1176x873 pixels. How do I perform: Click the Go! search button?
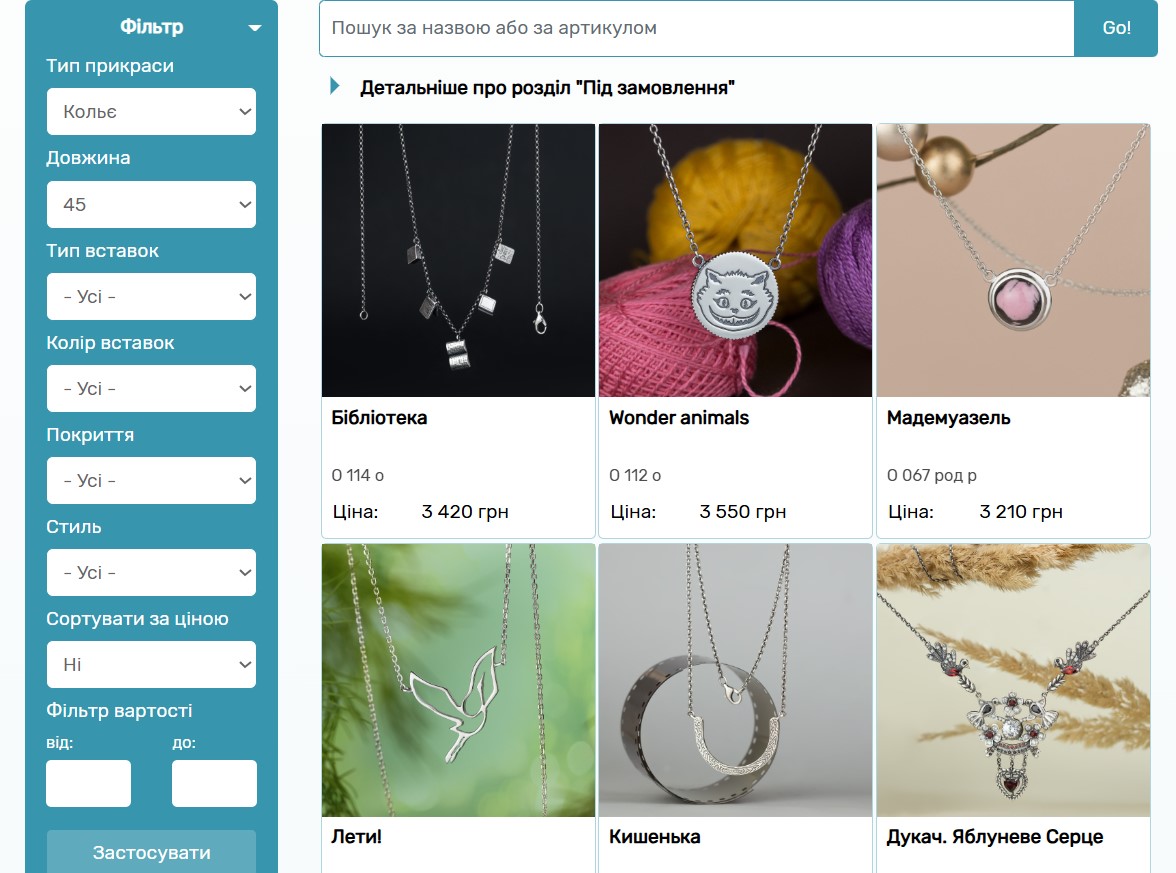point(1116,28)
